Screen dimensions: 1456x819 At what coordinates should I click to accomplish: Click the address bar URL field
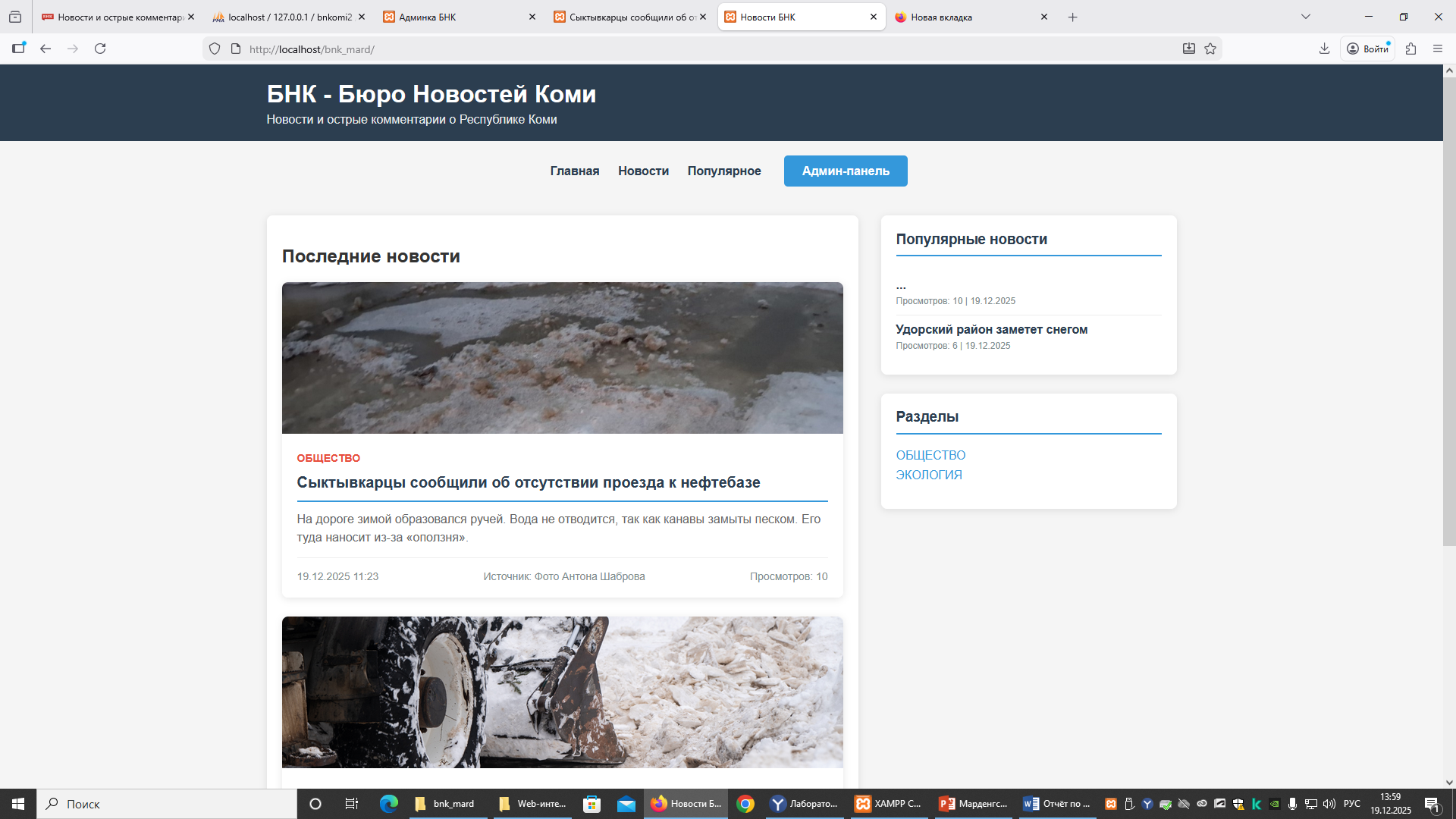pos(682,49)
